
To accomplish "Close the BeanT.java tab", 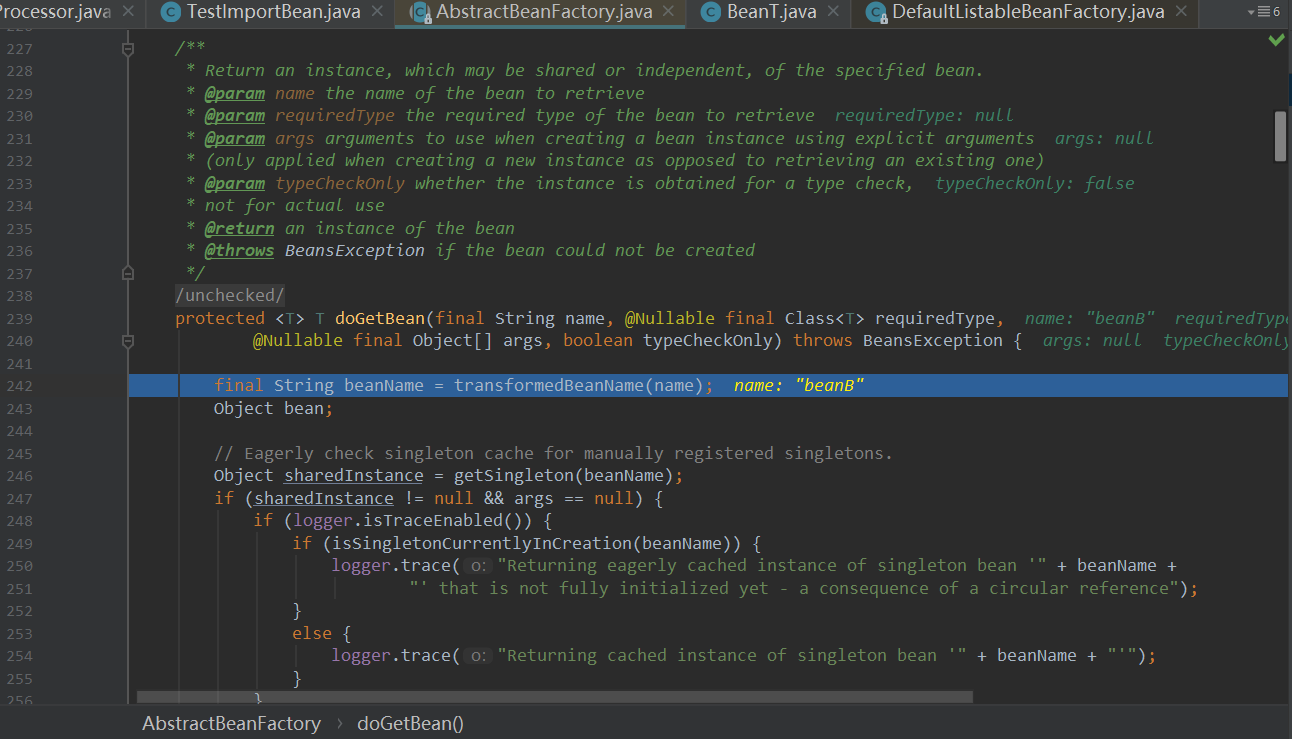I will click(x=834, y=12).
